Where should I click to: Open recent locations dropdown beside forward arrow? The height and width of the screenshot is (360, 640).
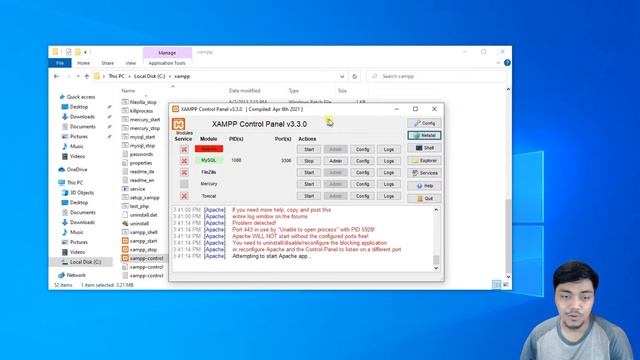tap(78, 76)
